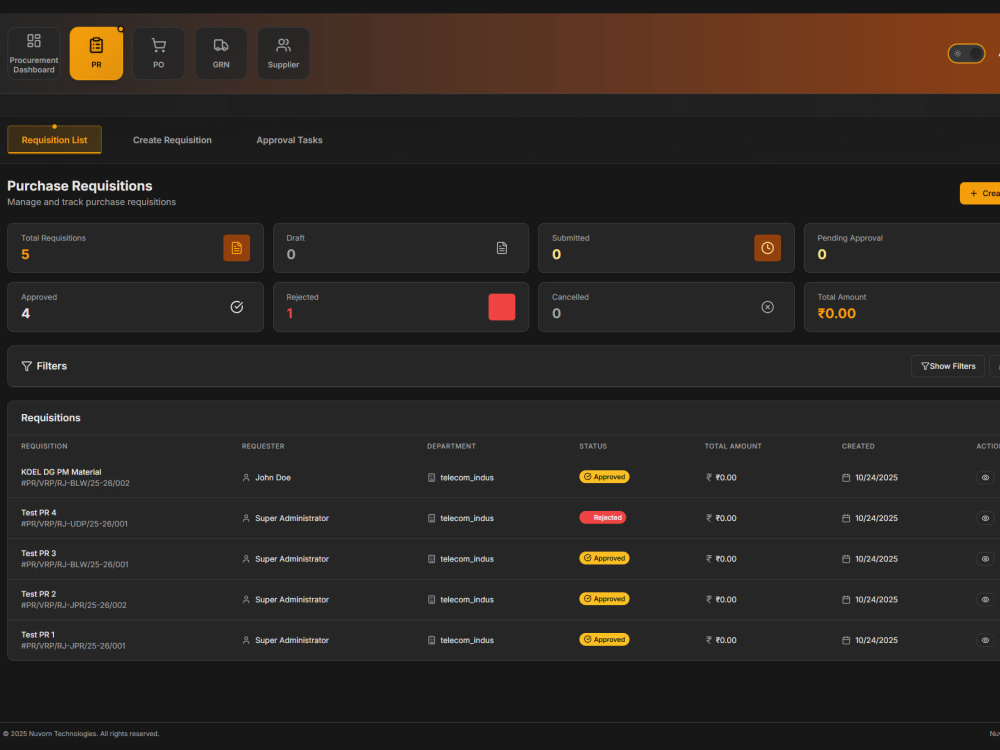
Task: Click requisition title 'Test PR 4'
Action: point(39,513)
